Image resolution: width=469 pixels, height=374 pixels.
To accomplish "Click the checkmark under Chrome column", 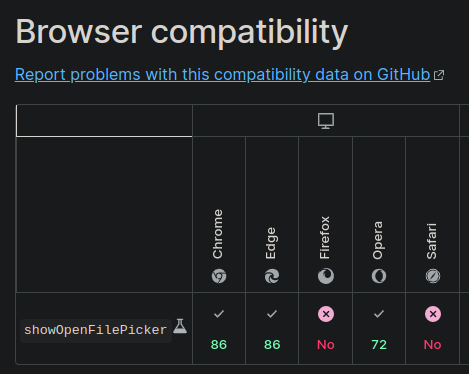I will pos(219,314).
